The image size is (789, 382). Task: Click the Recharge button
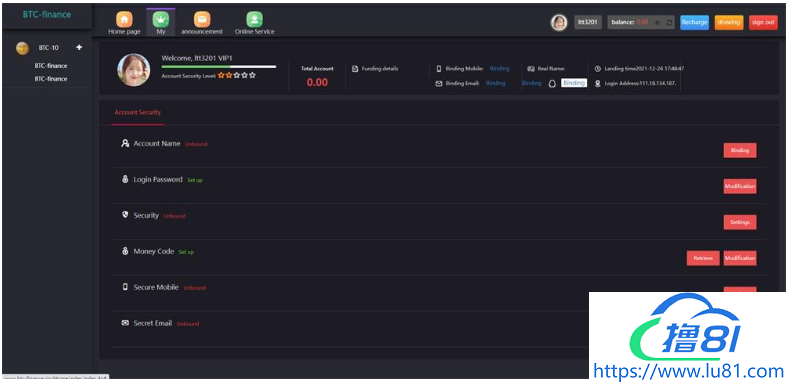(x=694, y=22)
